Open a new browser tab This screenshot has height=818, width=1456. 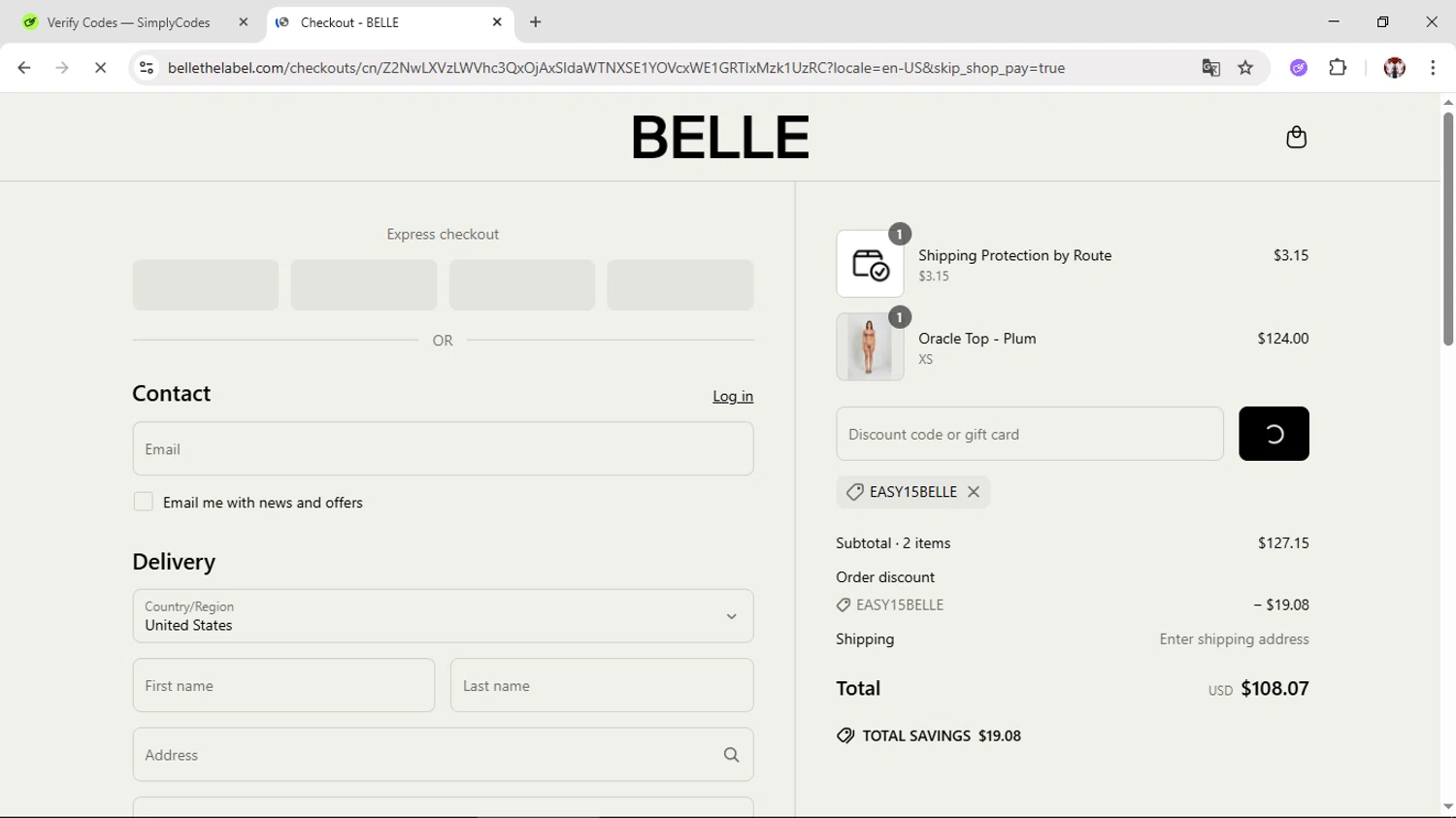click(x=536, y=22)
